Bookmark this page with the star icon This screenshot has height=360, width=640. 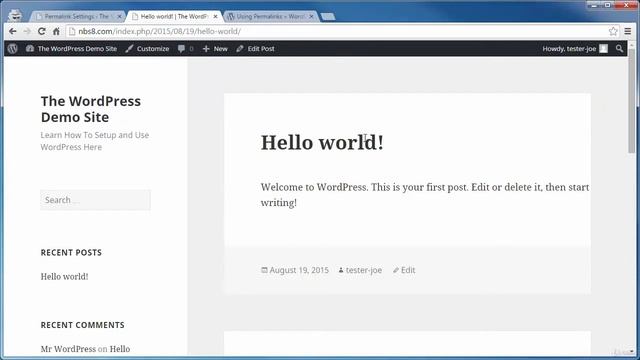point(613,31)
